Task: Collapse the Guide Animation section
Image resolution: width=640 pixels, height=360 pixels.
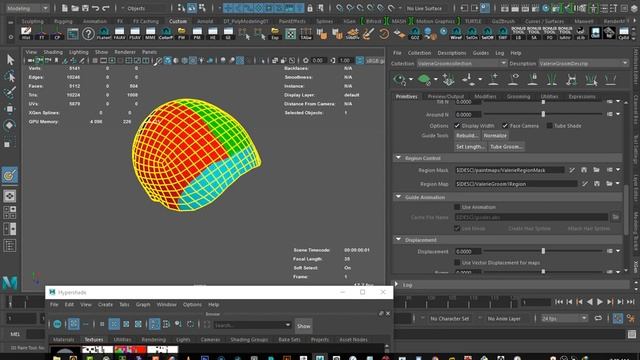Action: (x=398, y=197)
